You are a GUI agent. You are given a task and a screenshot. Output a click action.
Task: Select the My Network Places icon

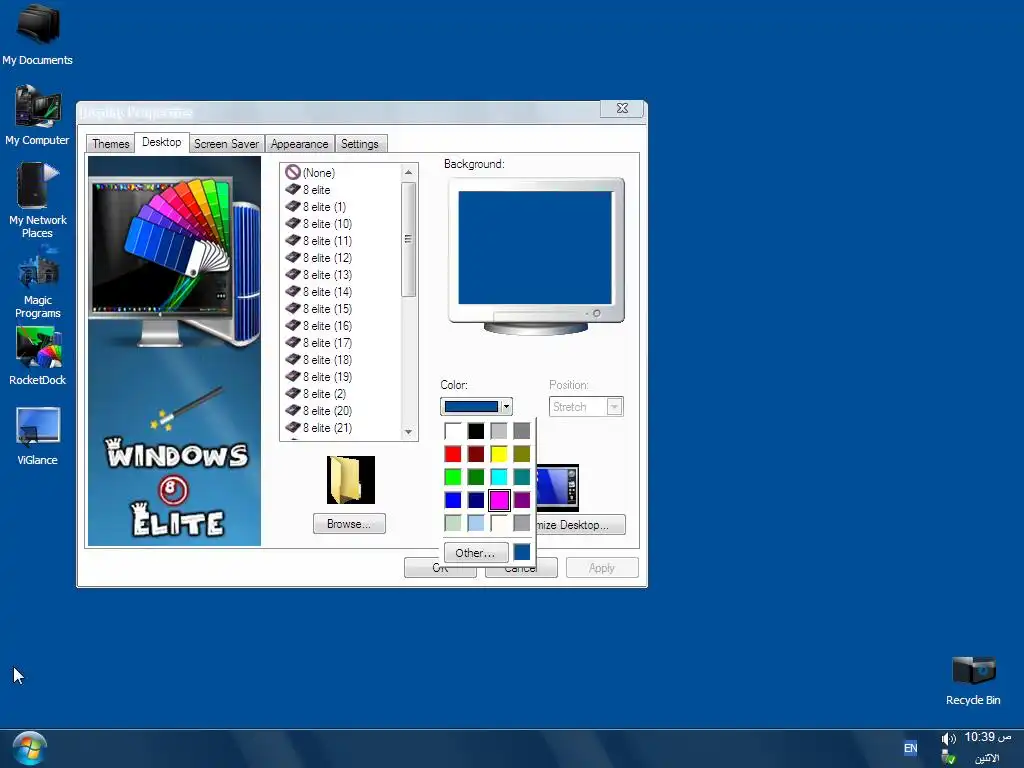pyautogui.click(x=38, y=200)
